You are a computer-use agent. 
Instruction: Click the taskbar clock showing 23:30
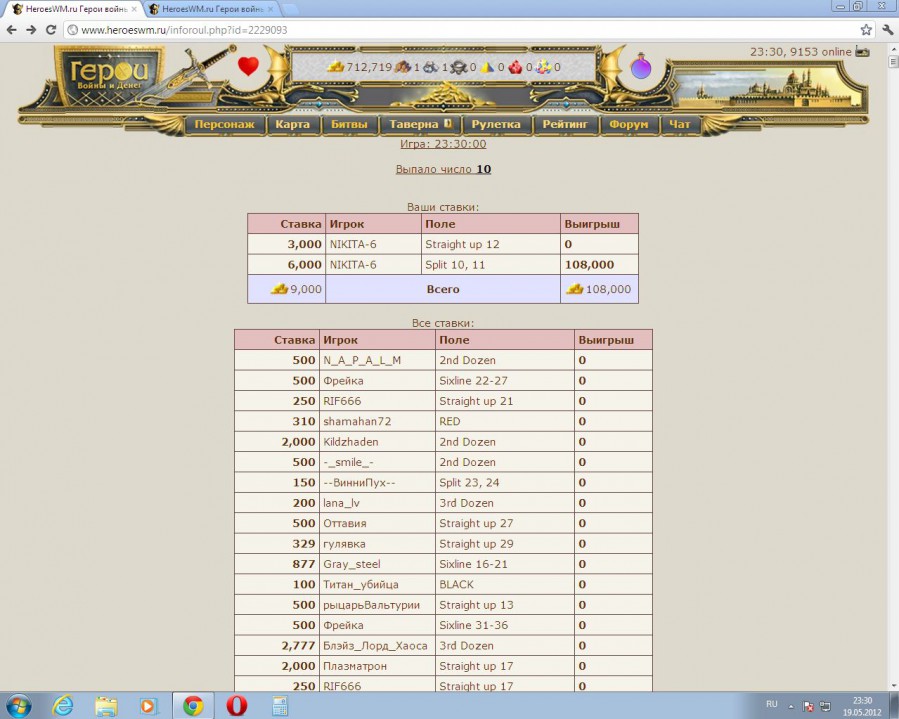point(862,706)
